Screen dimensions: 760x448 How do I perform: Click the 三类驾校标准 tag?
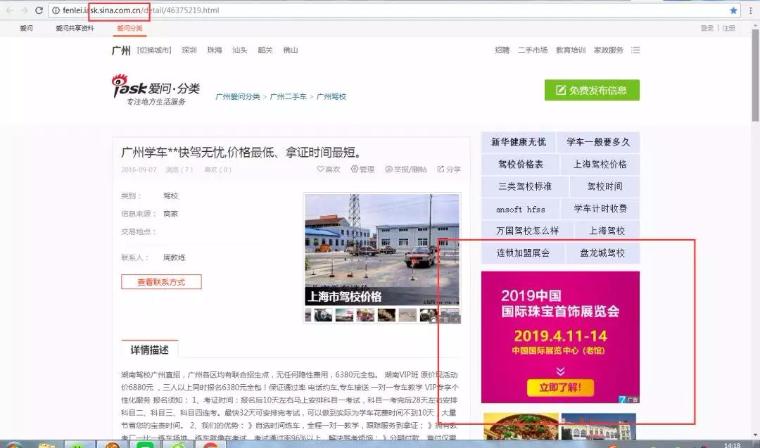click(525, 186)
